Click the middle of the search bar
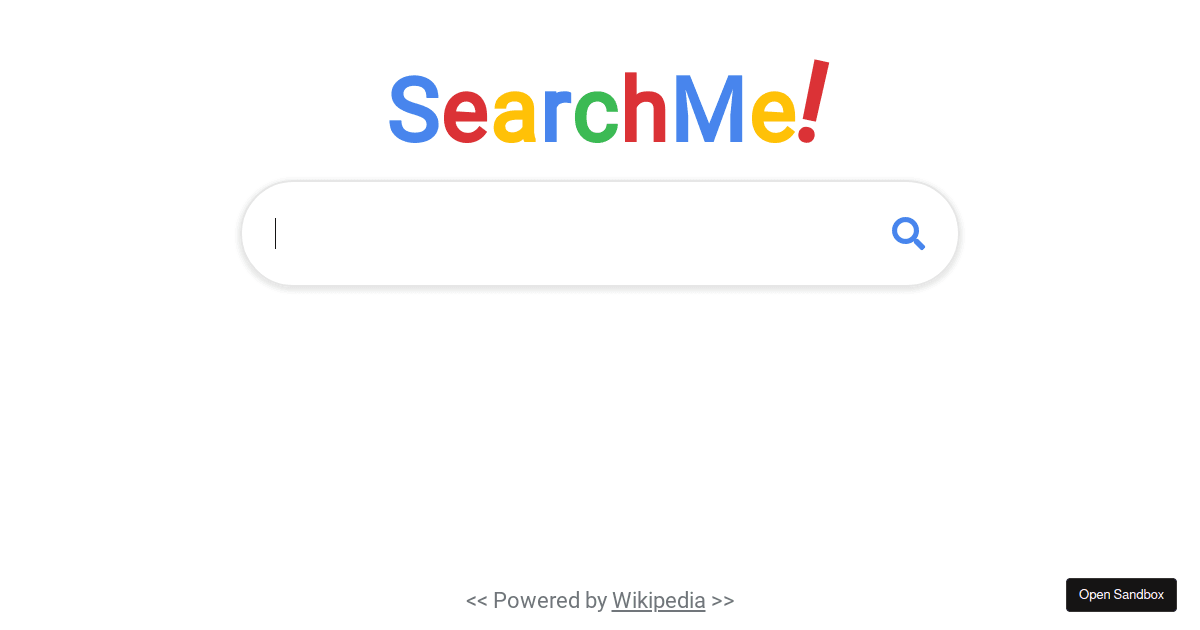1200x630 pixels. click(x=600, y=234)
